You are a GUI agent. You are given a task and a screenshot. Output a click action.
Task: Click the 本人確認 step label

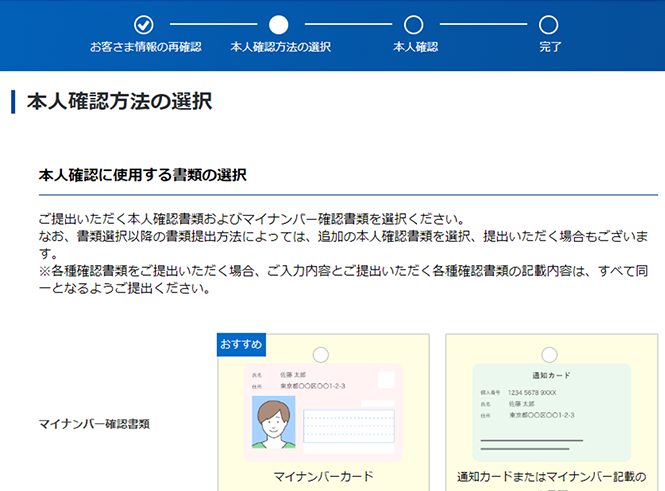[x=416, y=47]
